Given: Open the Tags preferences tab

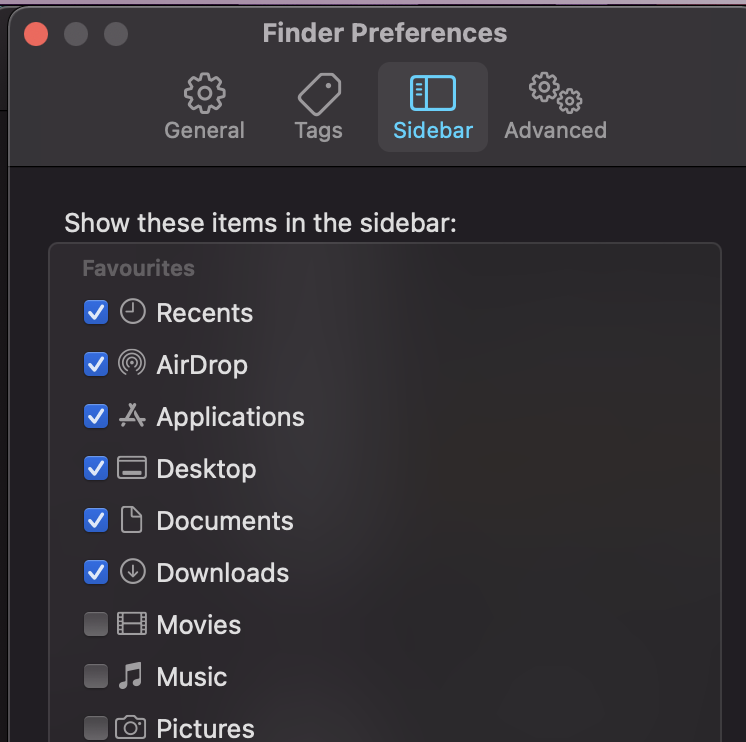Looking at the screenshot, I should coord(318,107).
